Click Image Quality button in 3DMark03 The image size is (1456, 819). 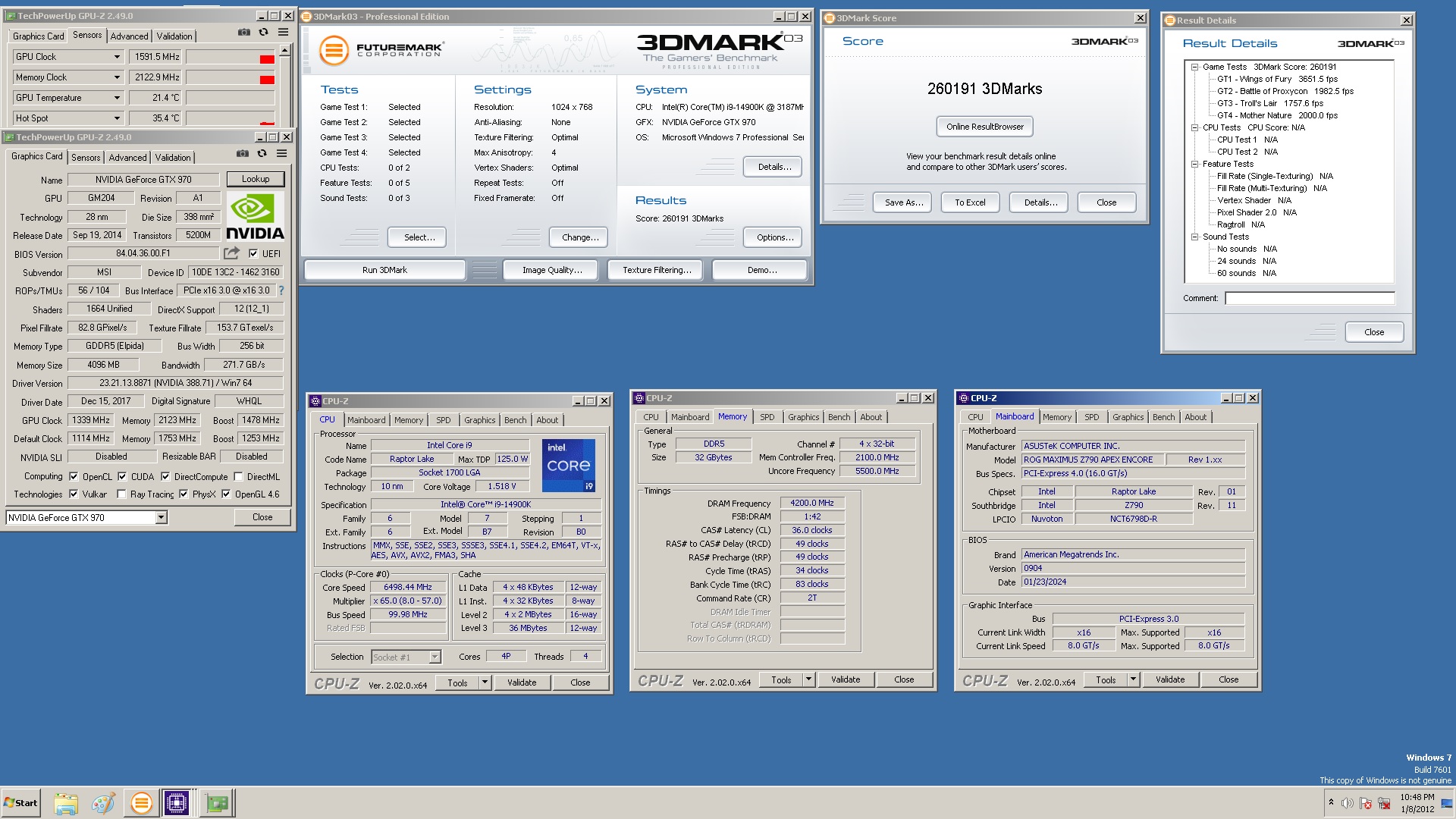[552, 270]
